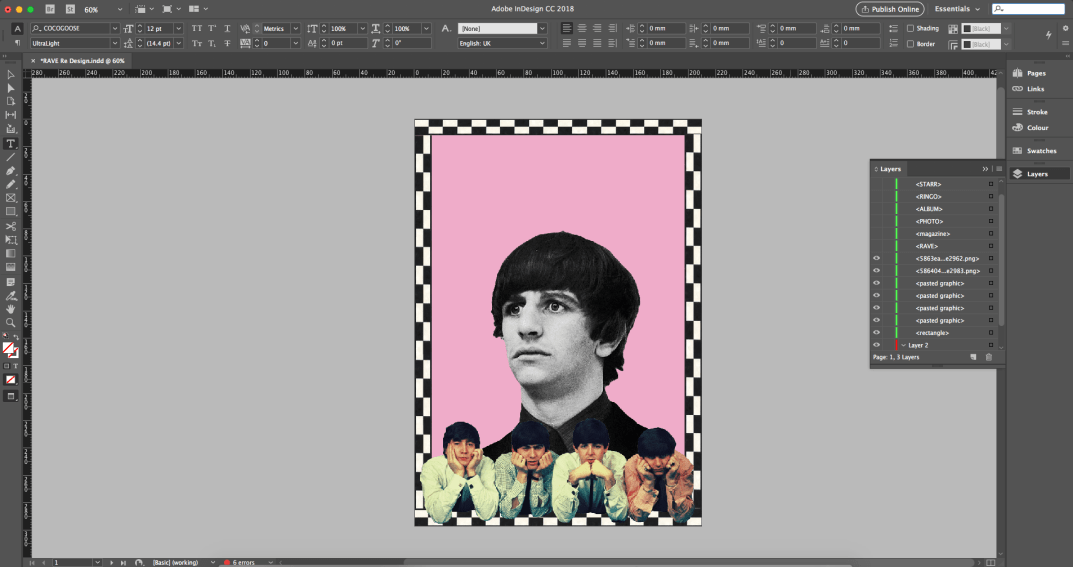Enable the Border checkbox
This screenshot has width=1073, height=567.
pyautogui.click(x=910, y=44)
